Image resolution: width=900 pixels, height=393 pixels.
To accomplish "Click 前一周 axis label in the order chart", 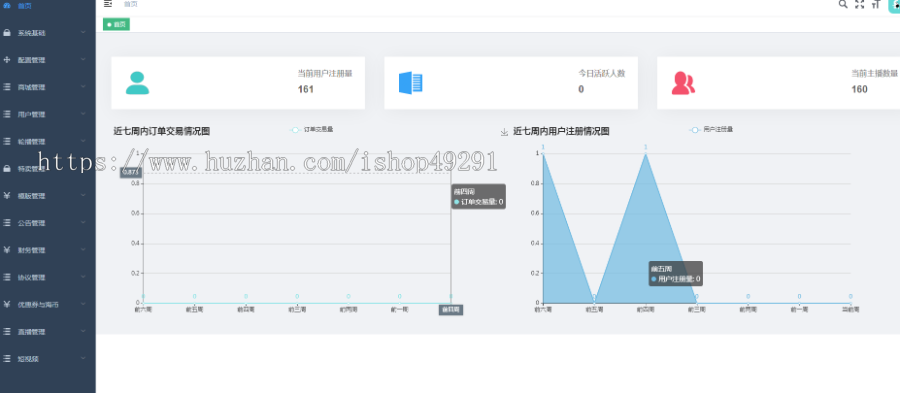I will click(x=399, y=310).
